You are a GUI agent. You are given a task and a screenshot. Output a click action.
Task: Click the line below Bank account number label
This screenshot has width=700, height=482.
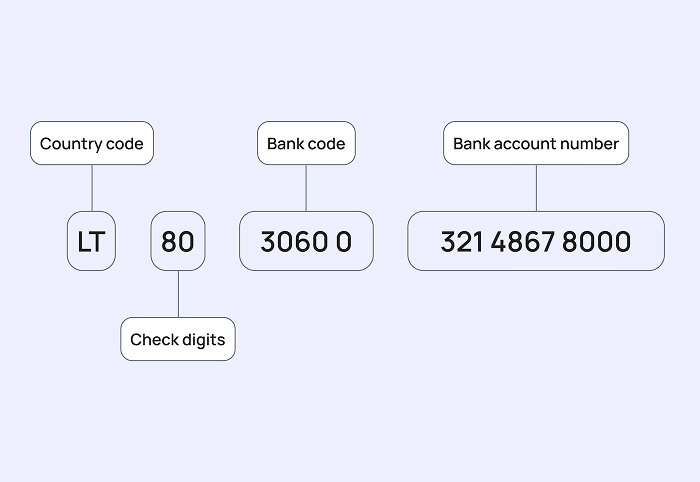536,188
